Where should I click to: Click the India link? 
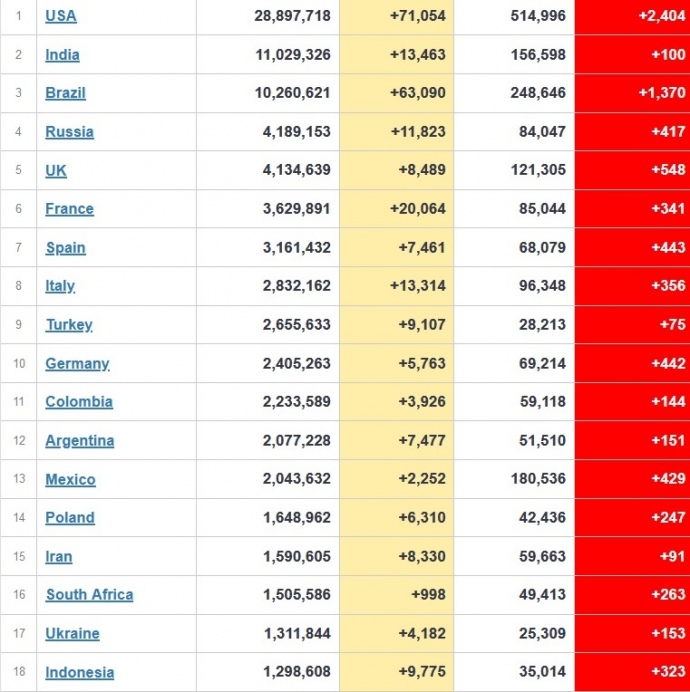(x=62, y=55)
